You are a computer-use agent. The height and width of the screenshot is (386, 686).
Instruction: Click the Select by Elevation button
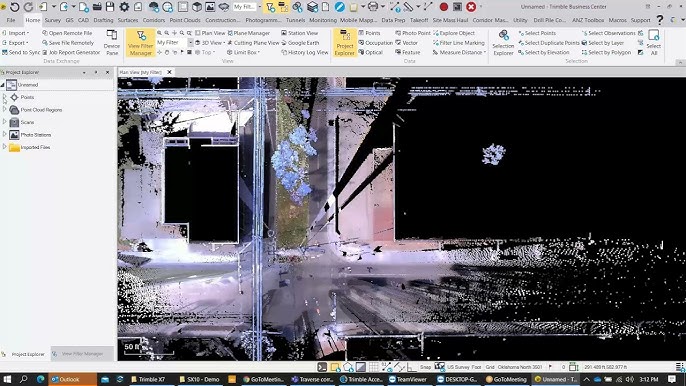pos(544,53)
